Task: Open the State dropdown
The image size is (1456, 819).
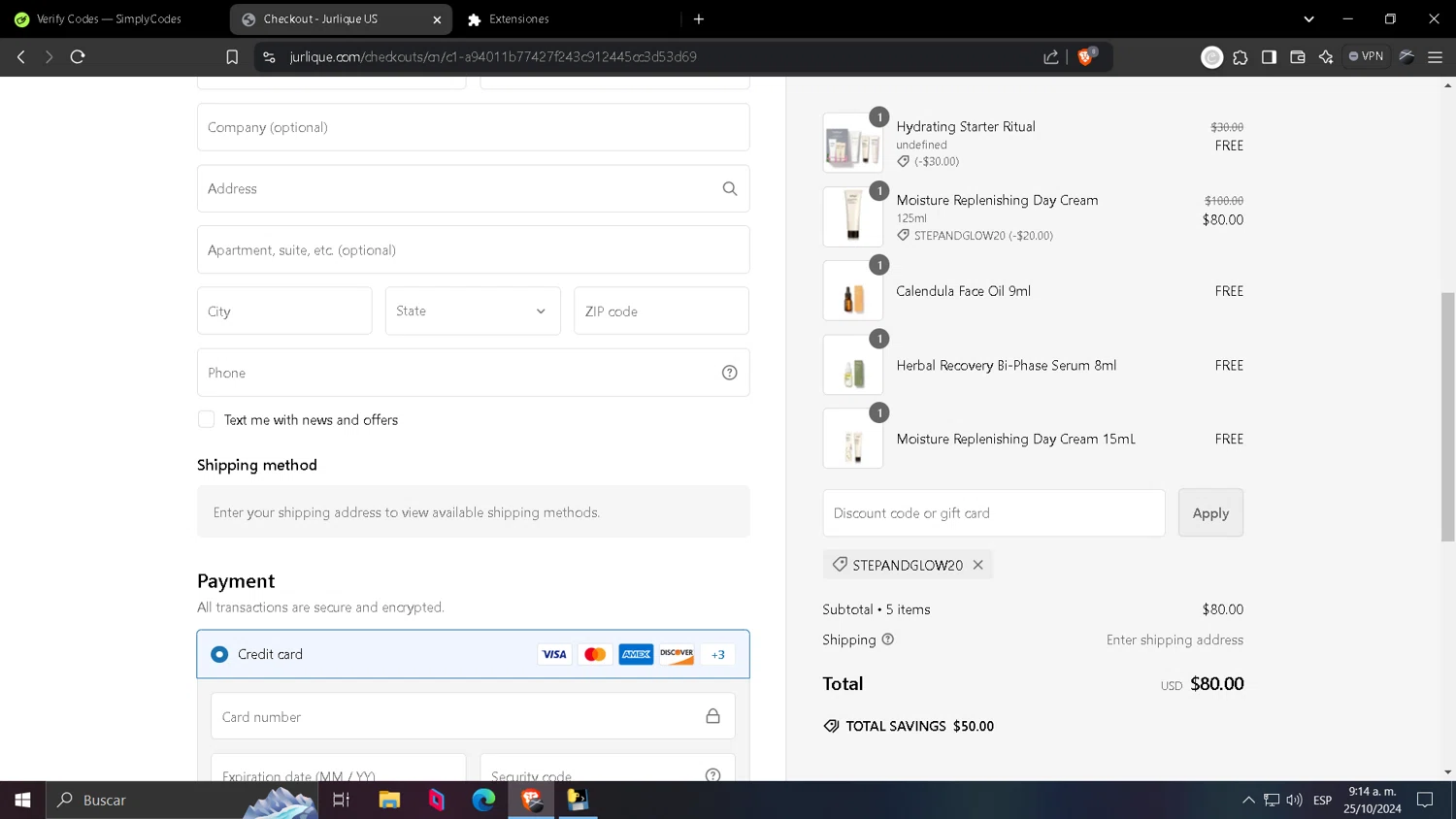Action: click(x=473, y=311)
